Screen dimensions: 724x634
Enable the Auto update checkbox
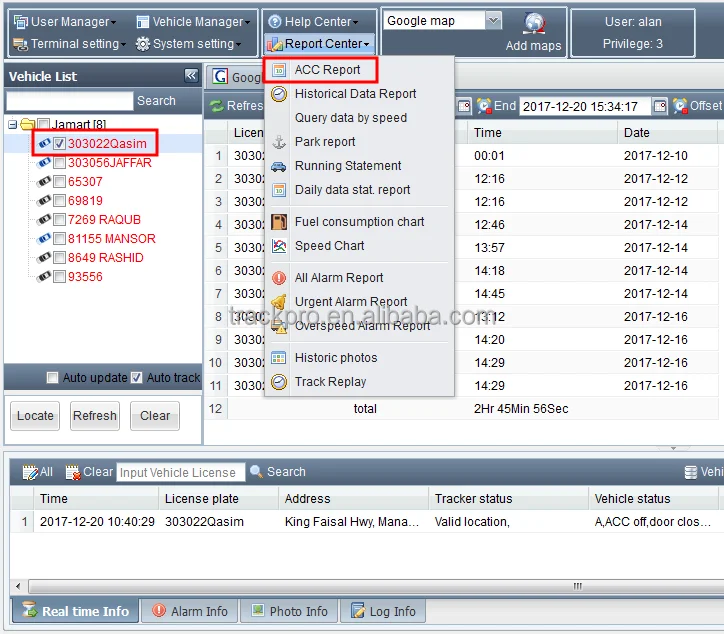(53, 378)
